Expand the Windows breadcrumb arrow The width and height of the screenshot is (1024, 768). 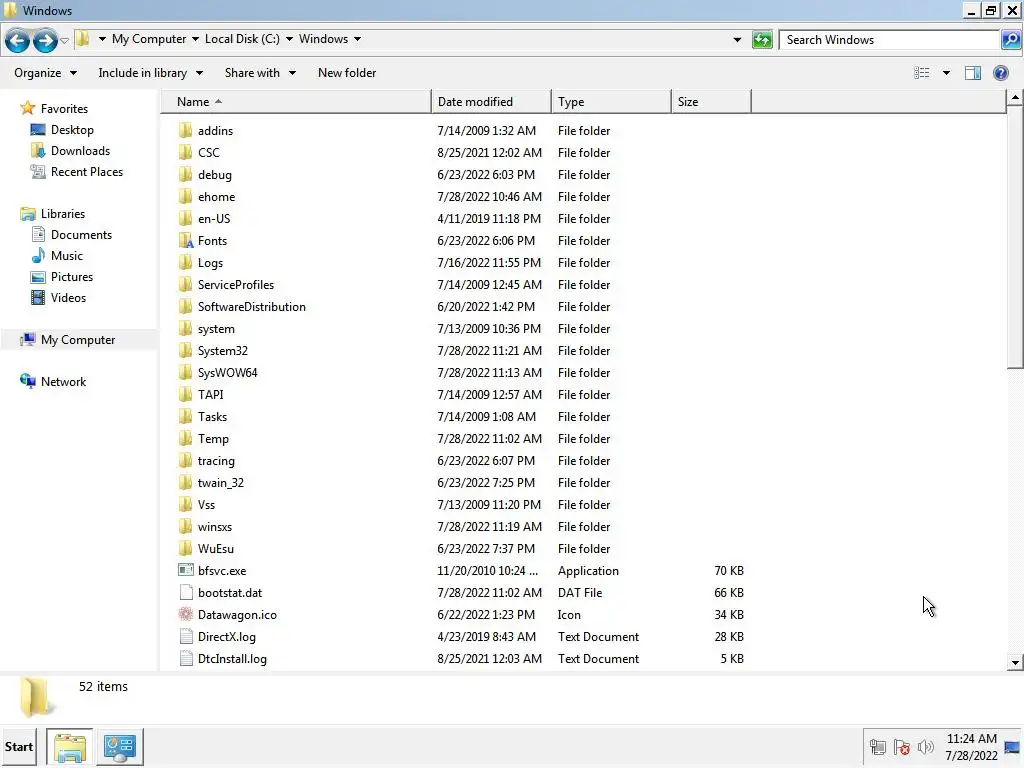point(357,39)
